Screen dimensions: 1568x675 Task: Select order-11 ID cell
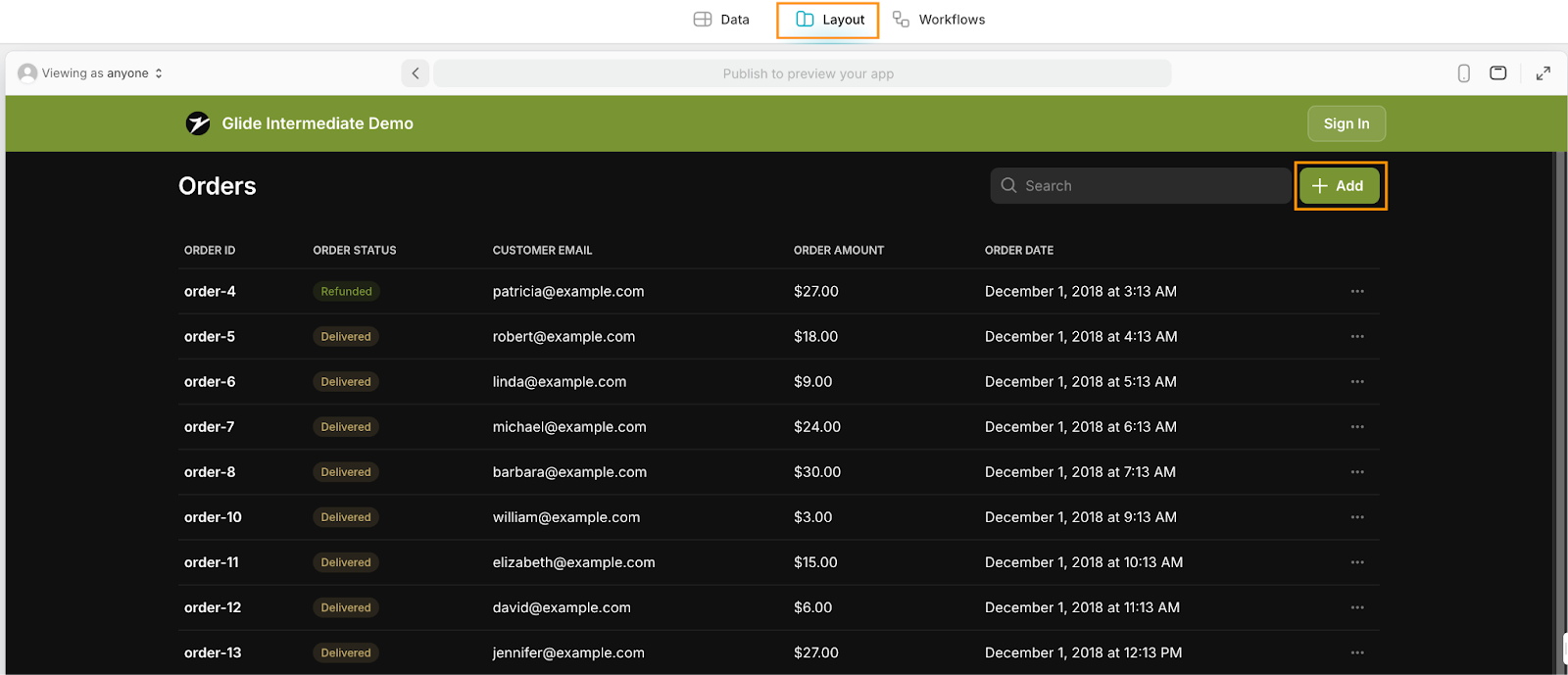coord(212,562)
